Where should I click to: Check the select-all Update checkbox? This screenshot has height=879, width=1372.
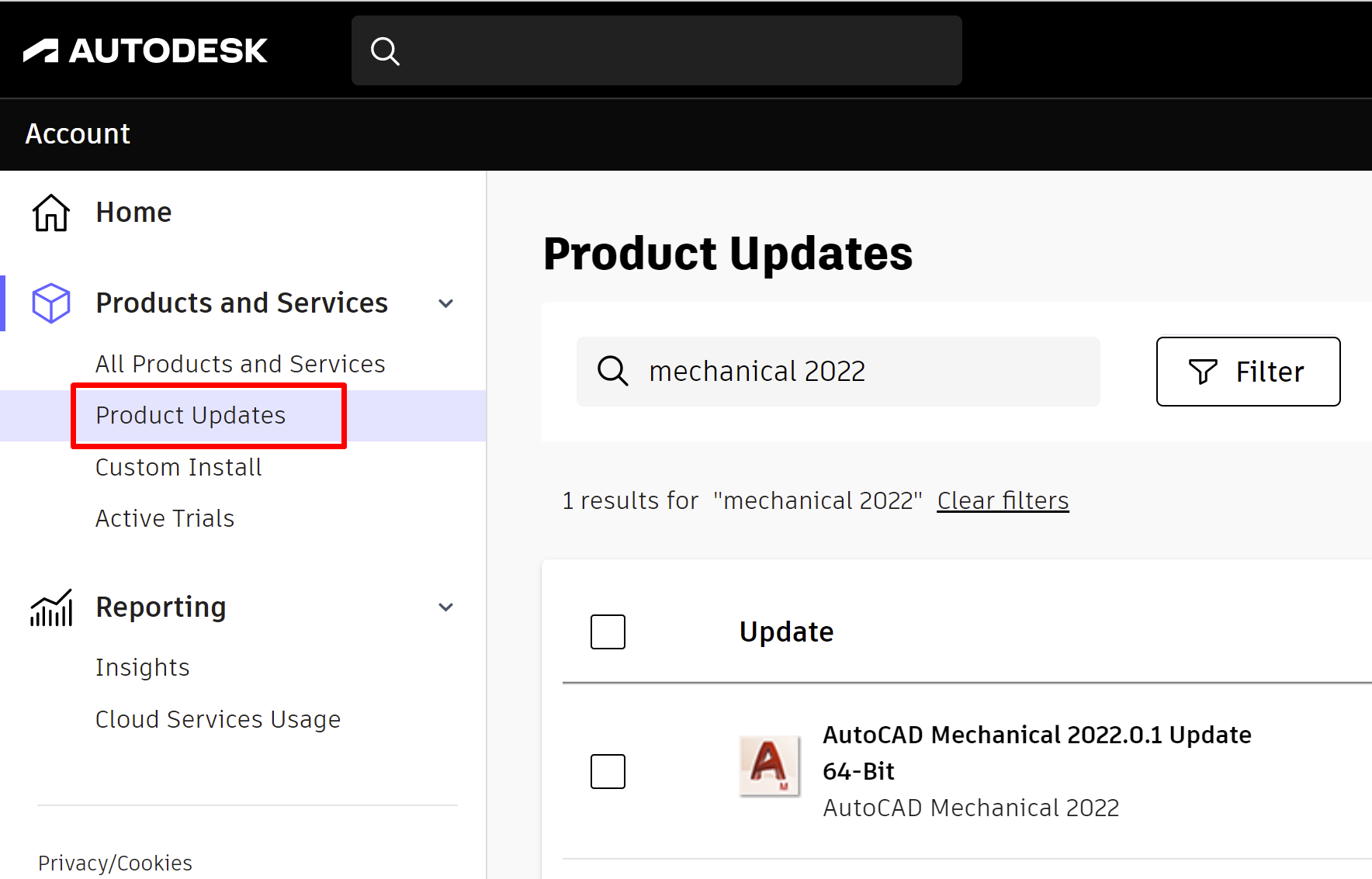coord(608,632)
